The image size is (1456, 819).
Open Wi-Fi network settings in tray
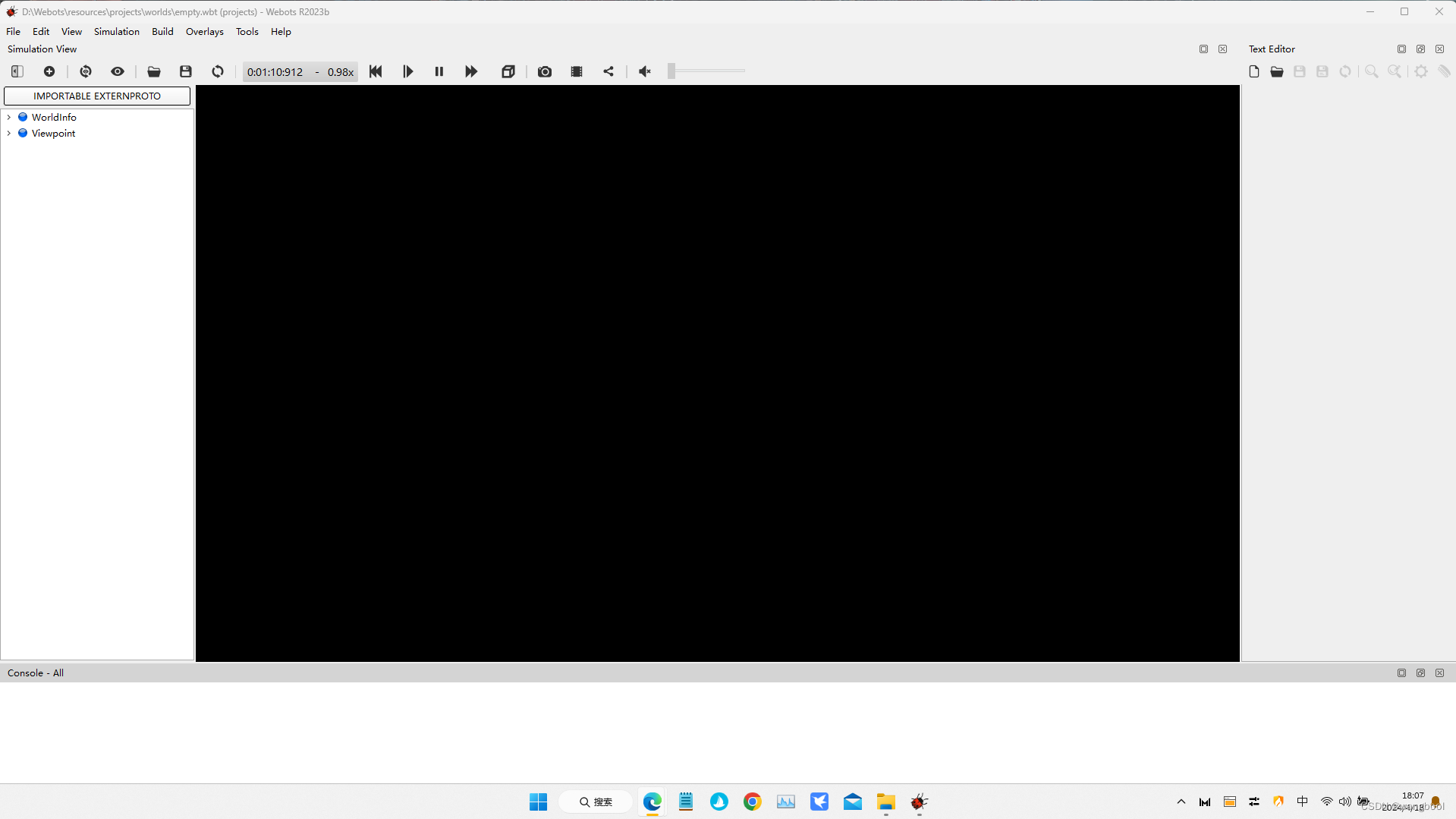(1327, 802)
